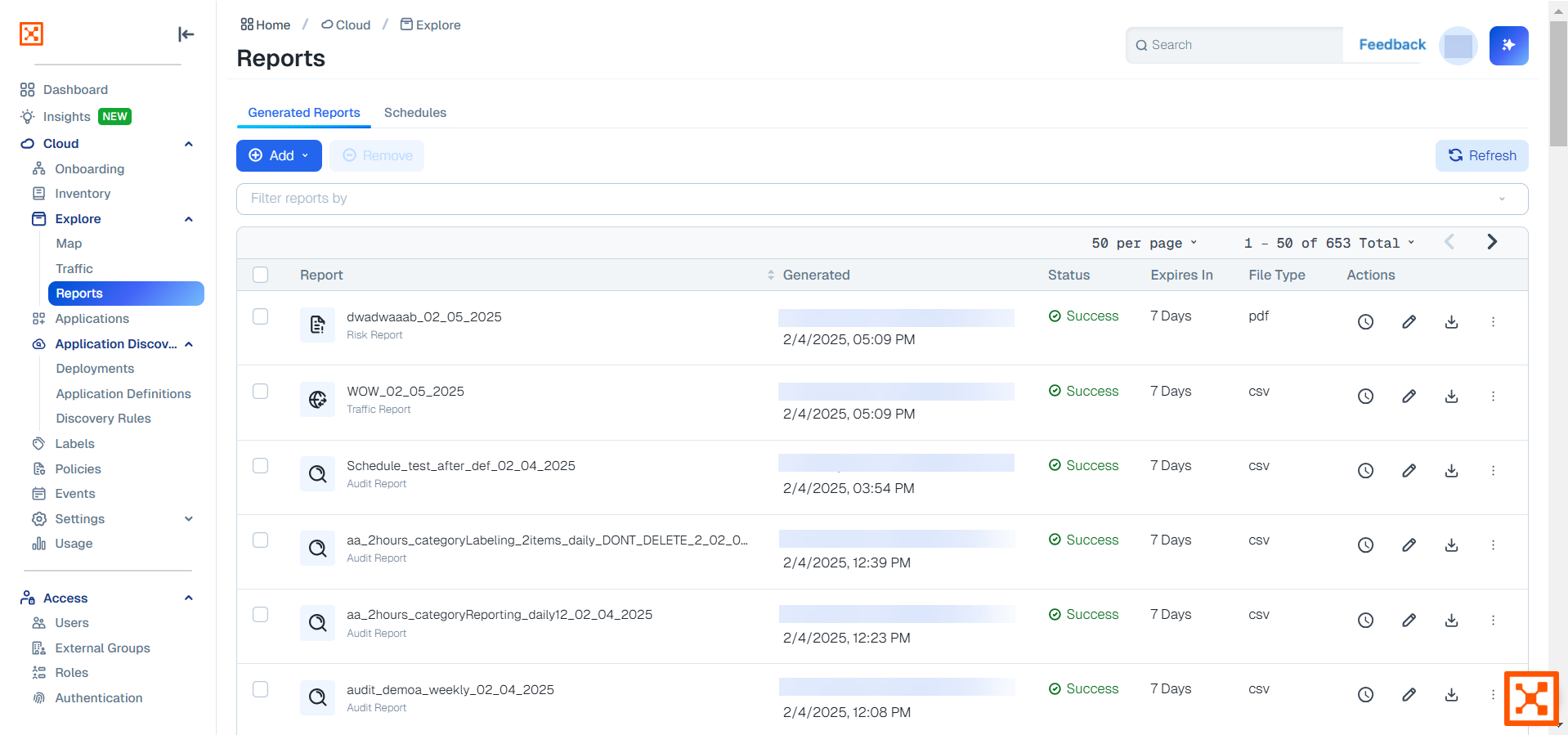This screenshot has width=1568, height=735.
Task: Click the Home breadcrumb
Action: coord(265,25)
